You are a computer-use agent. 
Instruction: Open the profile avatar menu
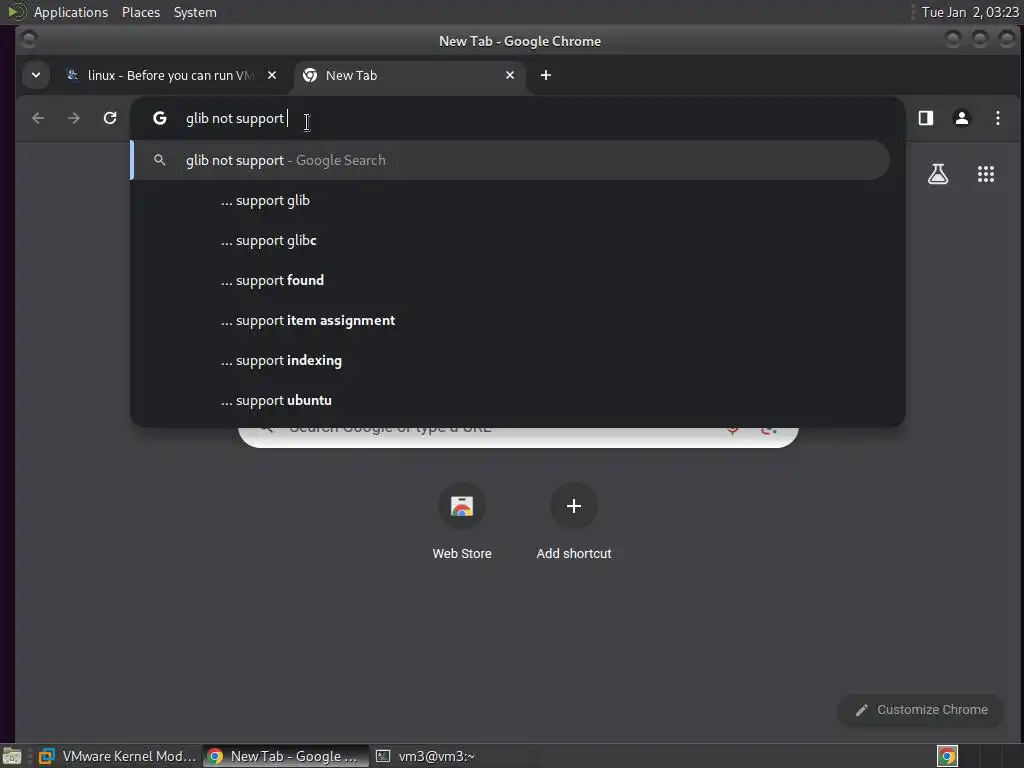962,118
